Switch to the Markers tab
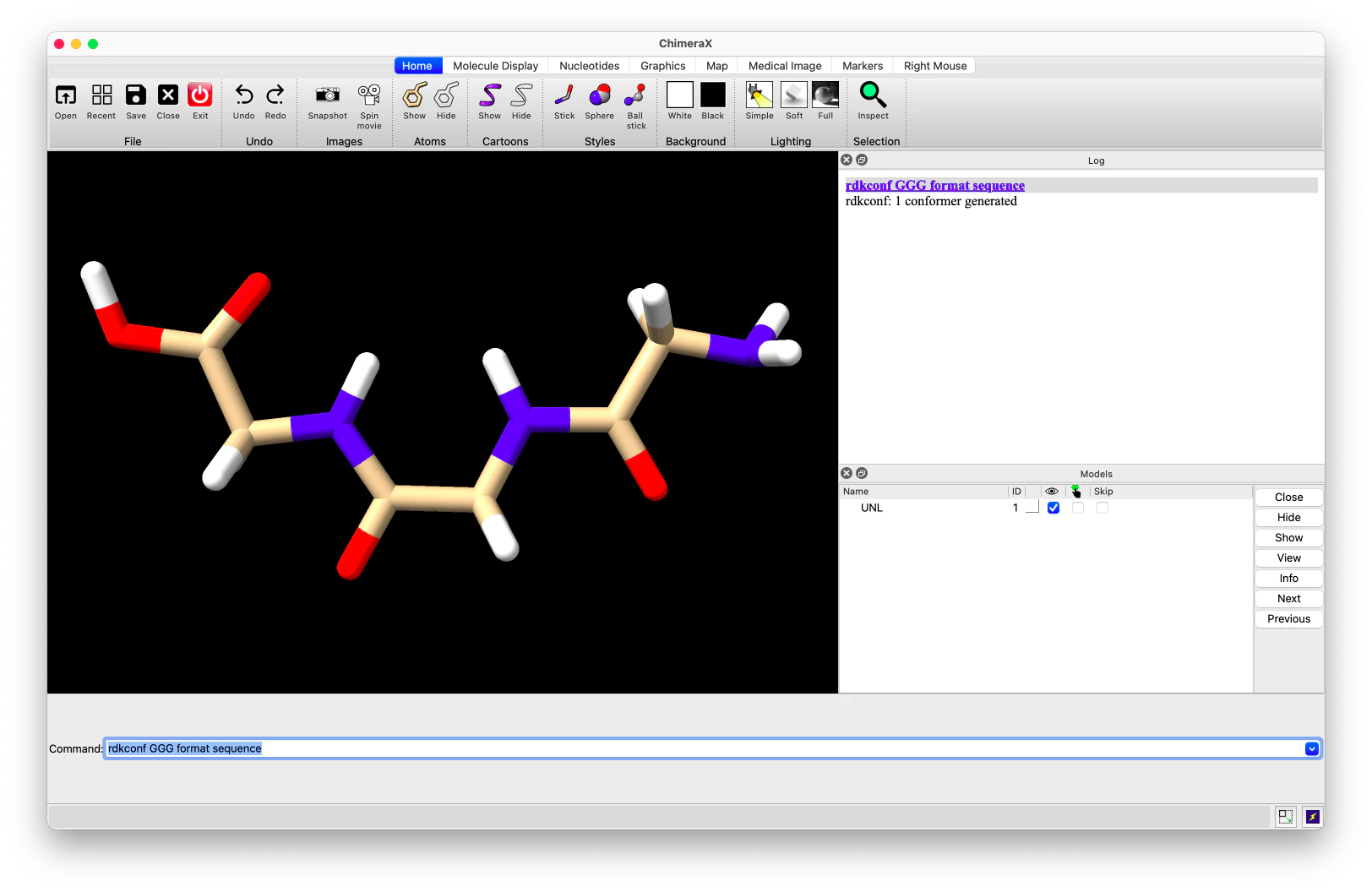The height and width of the screenshot is (892, 1372). pos(863,66)
